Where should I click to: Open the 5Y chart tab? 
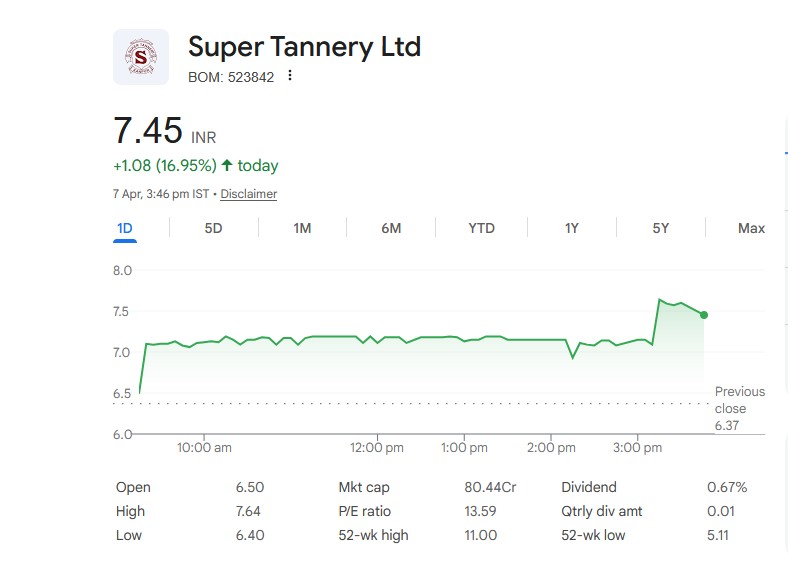[660, 228]
